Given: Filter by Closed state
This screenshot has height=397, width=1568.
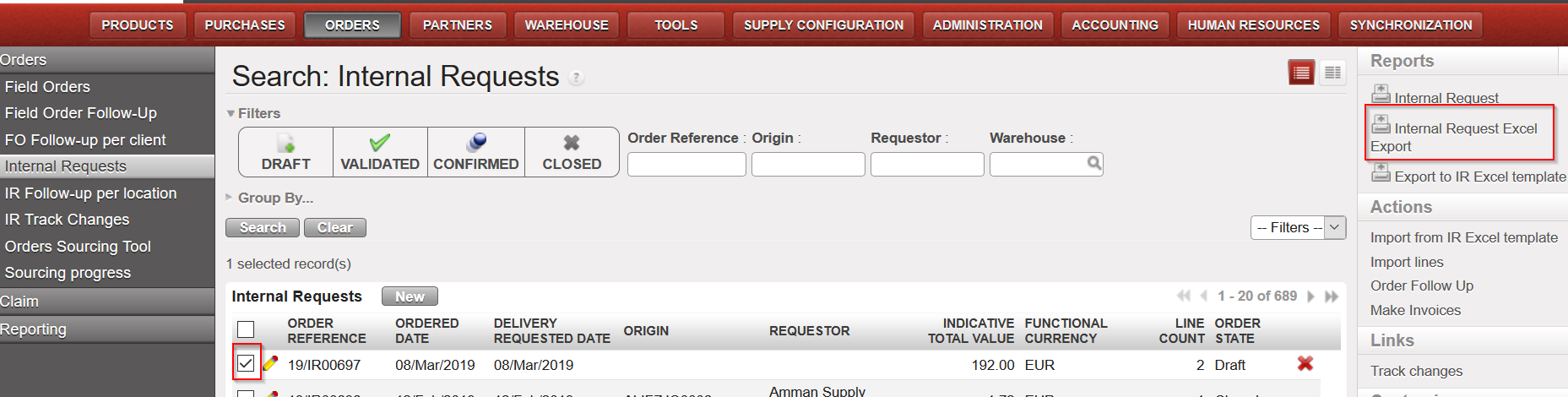Looking at the screenshot, I should coord(572,152).
